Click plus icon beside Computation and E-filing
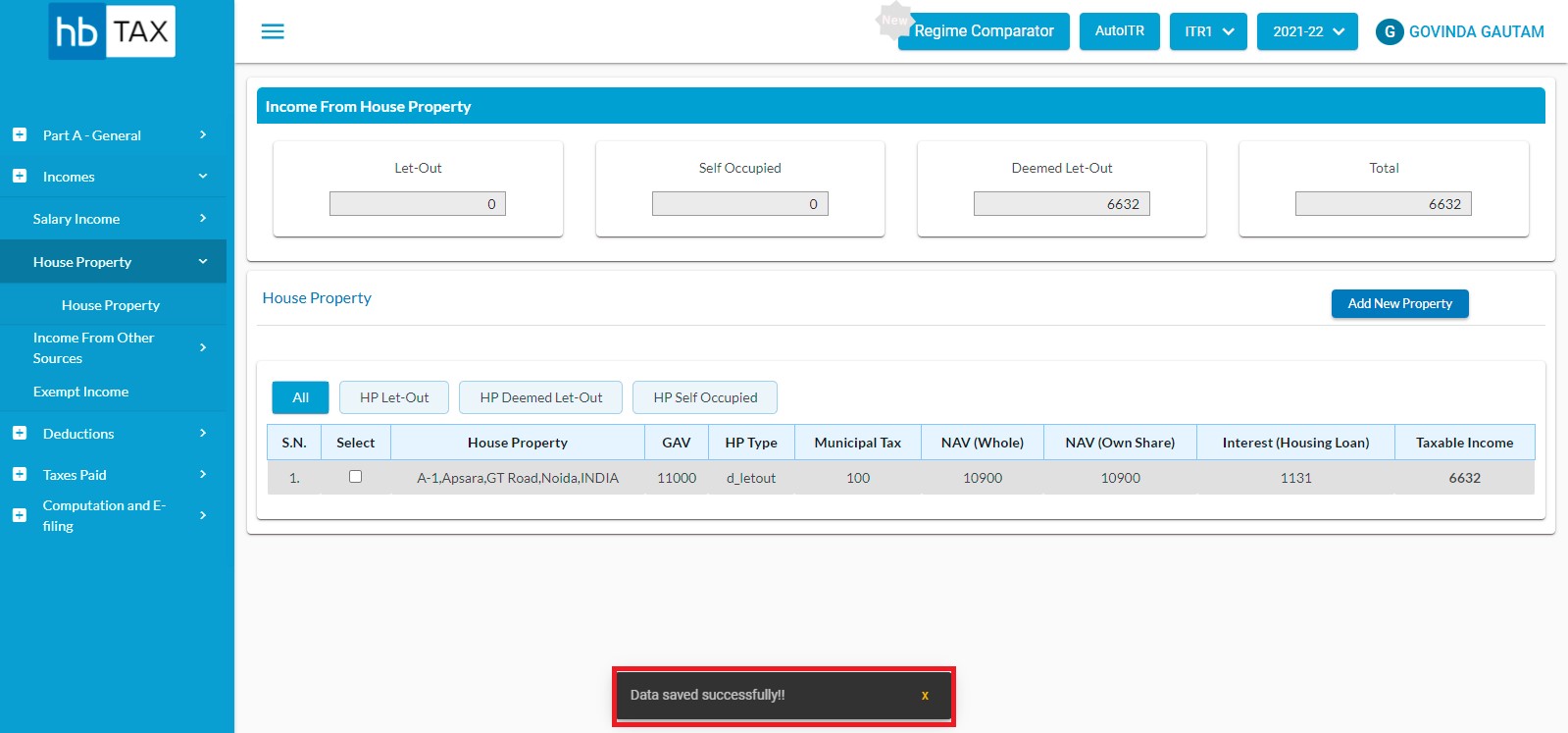 click(19, 515)
